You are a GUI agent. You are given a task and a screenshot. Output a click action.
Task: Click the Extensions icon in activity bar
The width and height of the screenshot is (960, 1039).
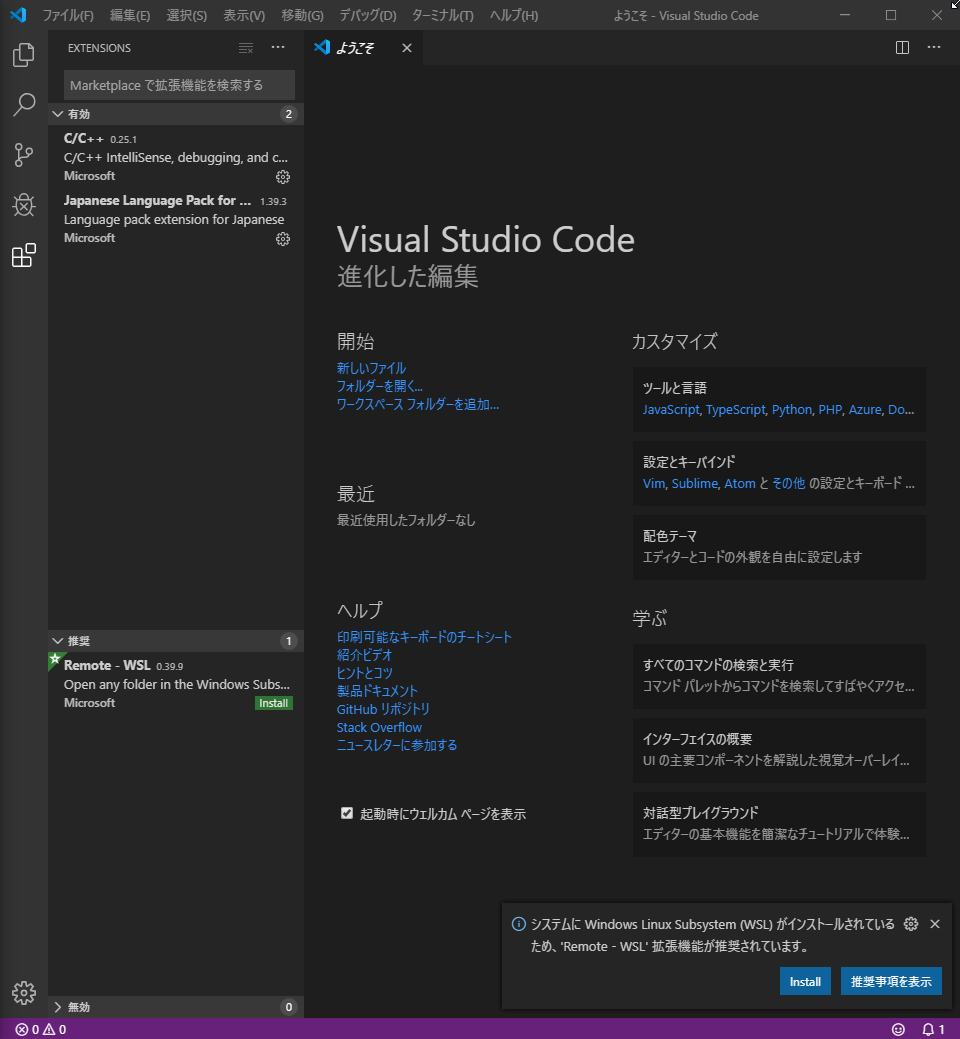pyautogui.click(x=24, y=256)
